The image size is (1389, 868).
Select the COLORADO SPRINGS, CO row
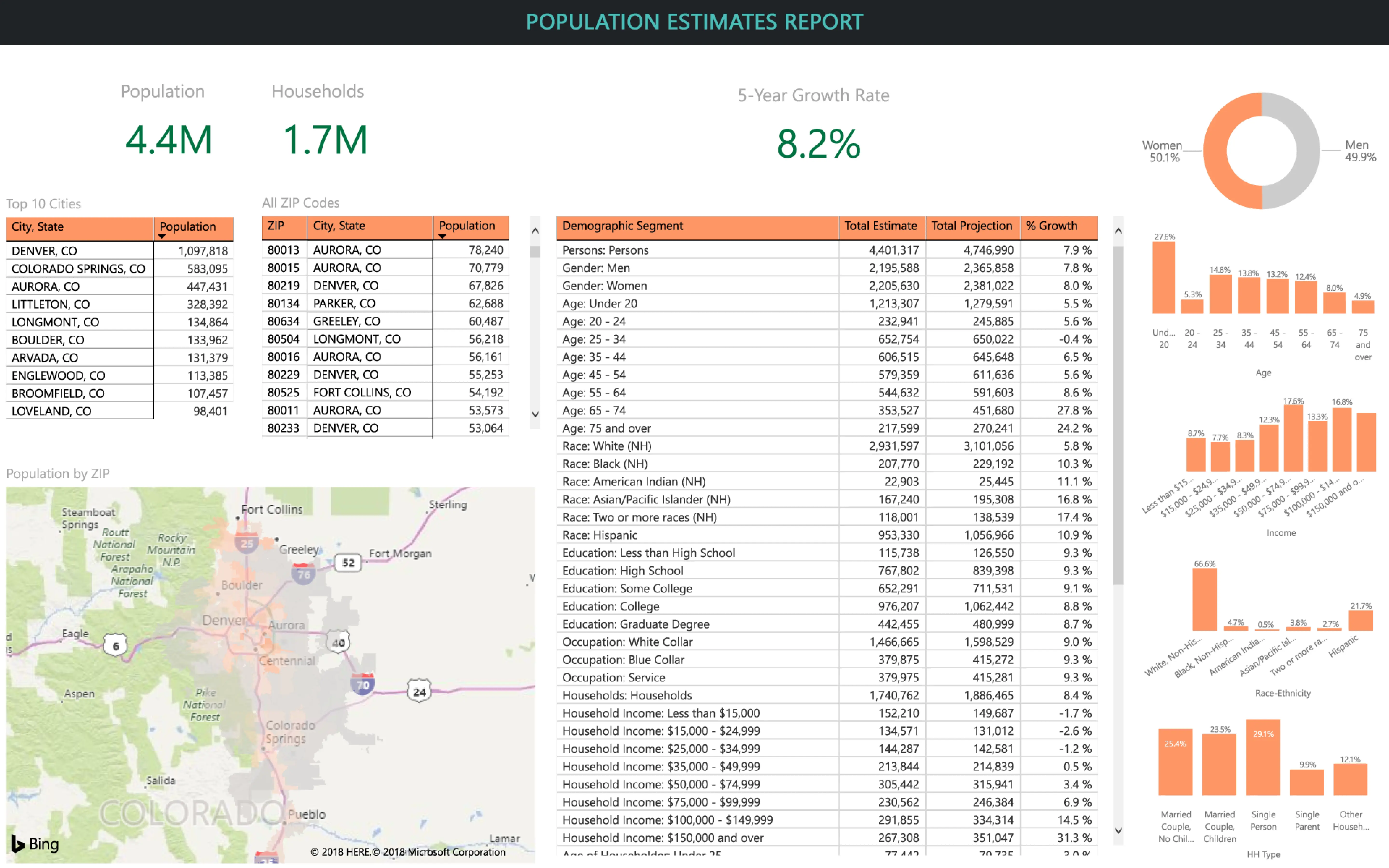click(x=119, y=269)
